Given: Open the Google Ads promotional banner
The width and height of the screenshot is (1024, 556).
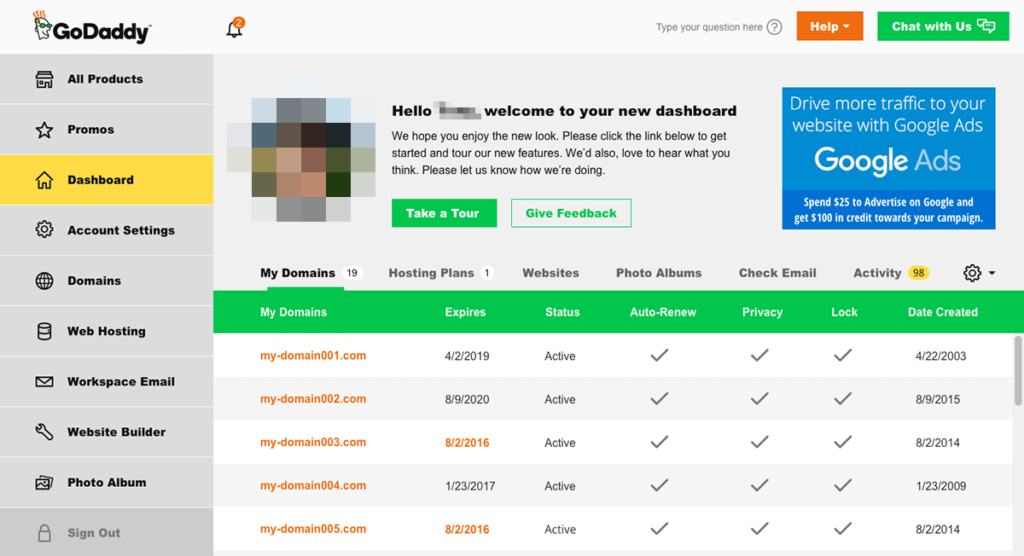Looking at the screenshot, I should 888,158.
